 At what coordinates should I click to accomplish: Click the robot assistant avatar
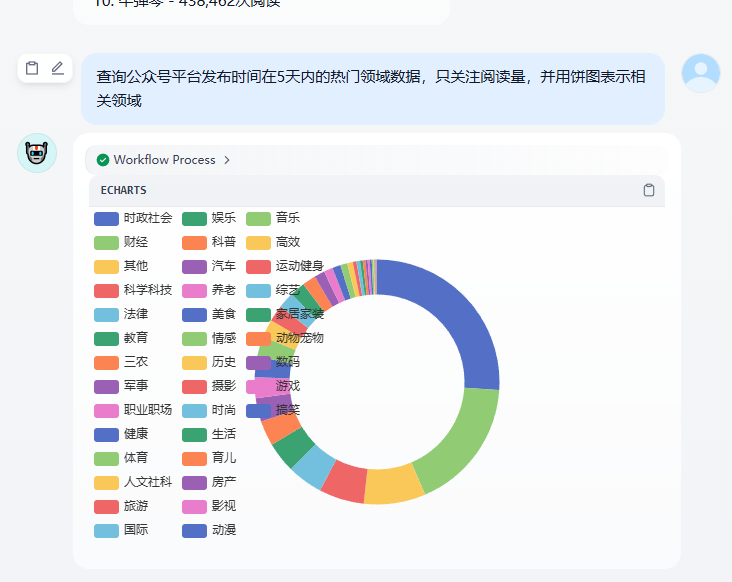click(37, 153)
